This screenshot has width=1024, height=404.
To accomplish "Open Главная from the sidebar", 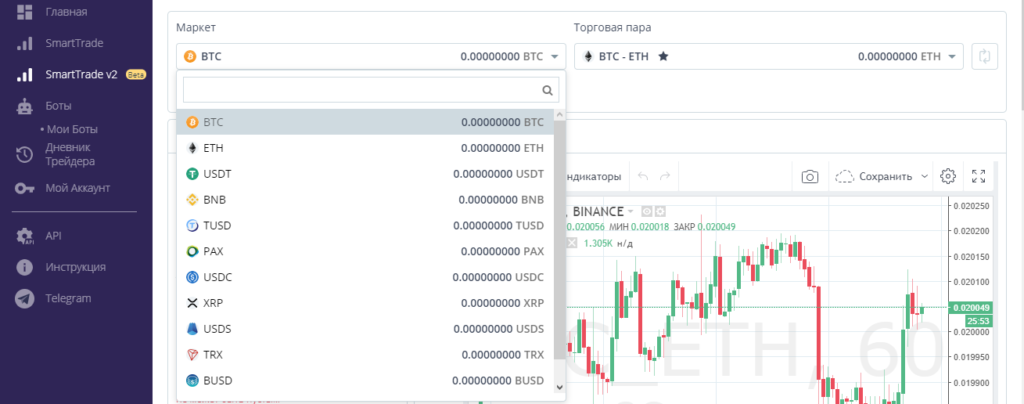I will click(x=66, y=12).
